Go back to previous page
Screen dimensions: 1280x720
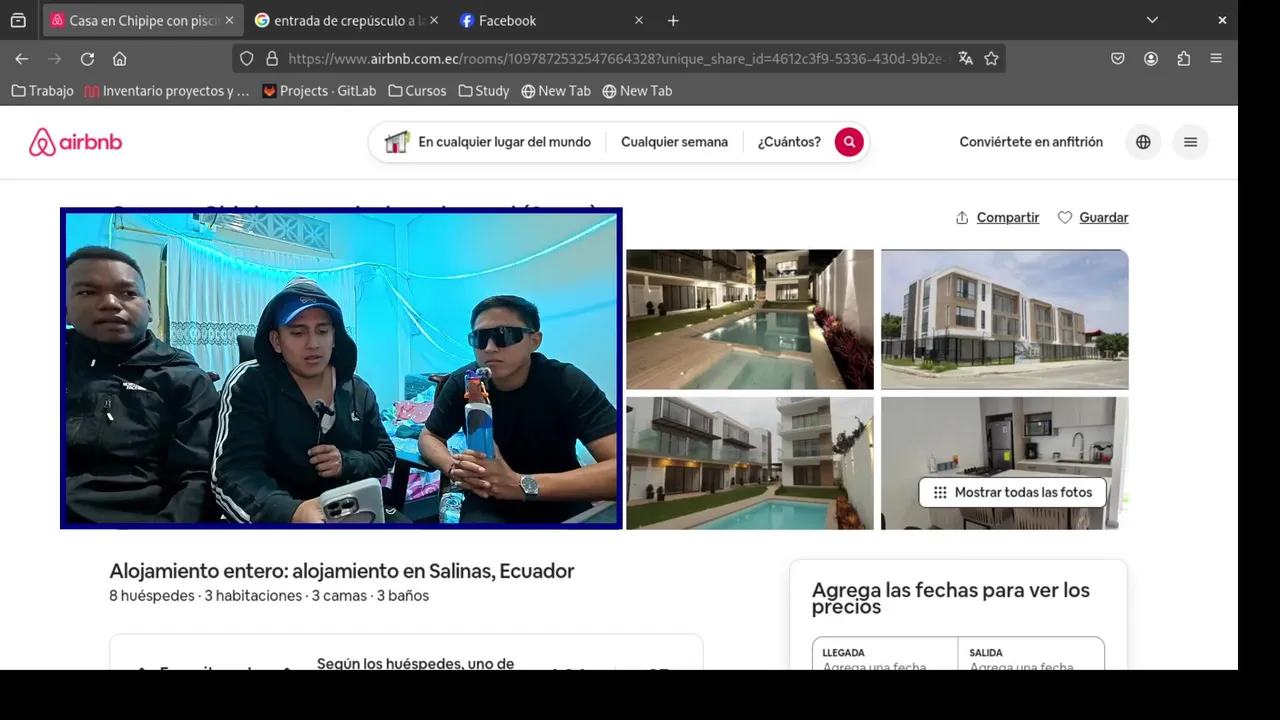coord(22,59)
